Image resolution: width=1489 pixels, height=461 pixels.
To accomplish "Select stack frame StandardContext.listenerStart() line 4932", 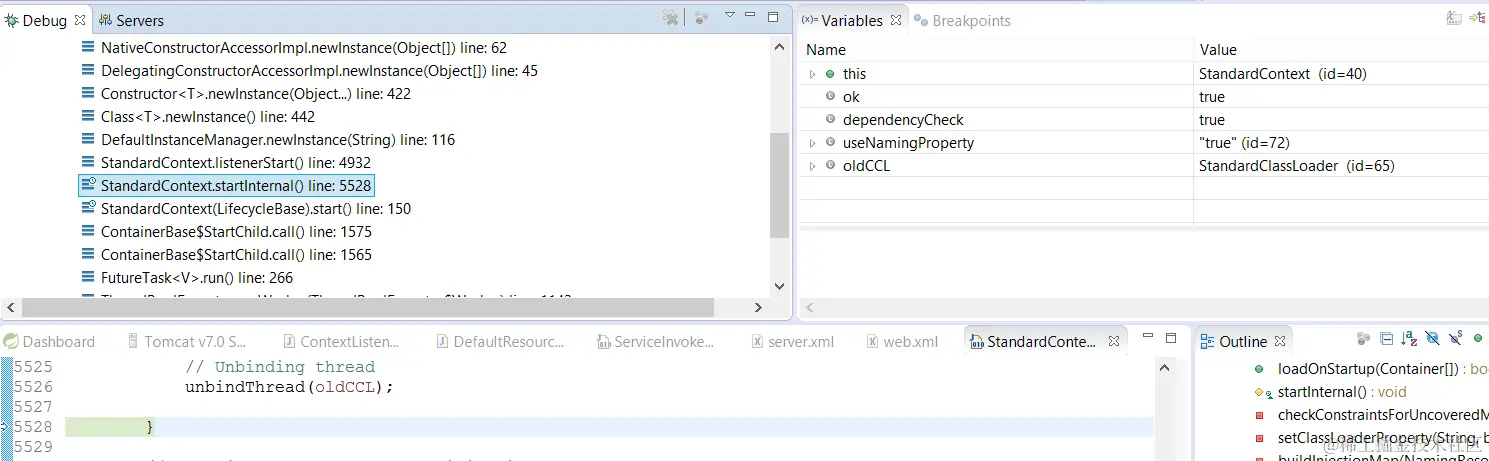I will 236,163.
